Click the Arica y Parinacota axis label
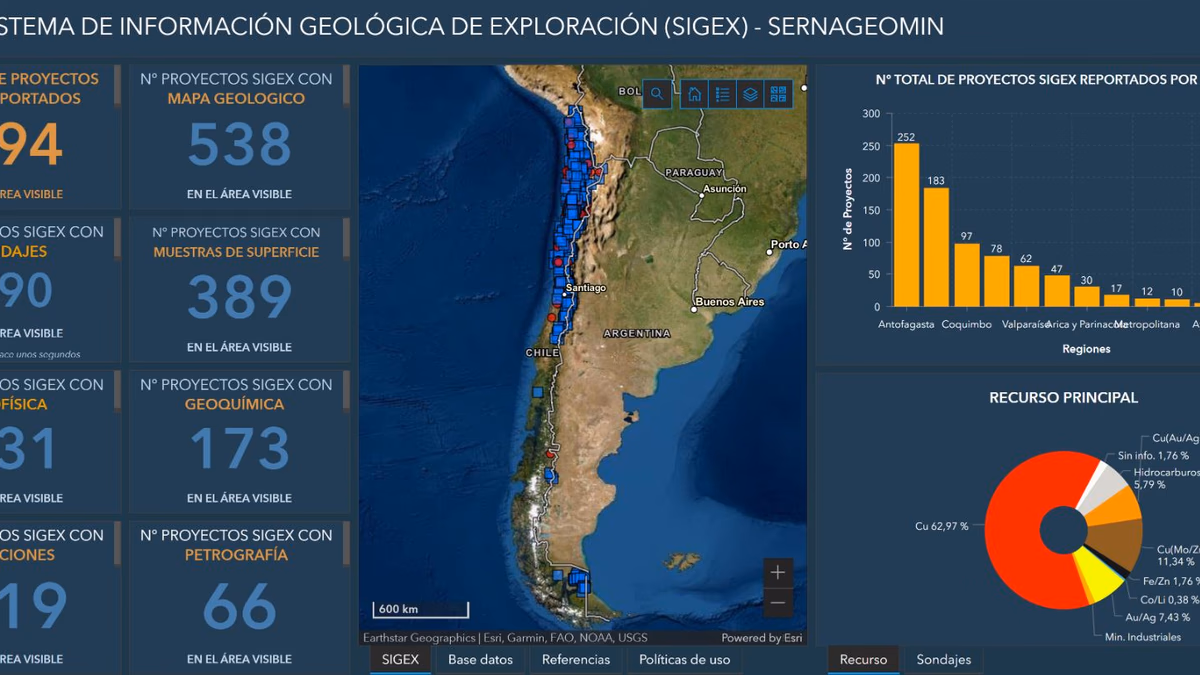This screenshot has height=675, width=1200. click(x=1089, y=324)
